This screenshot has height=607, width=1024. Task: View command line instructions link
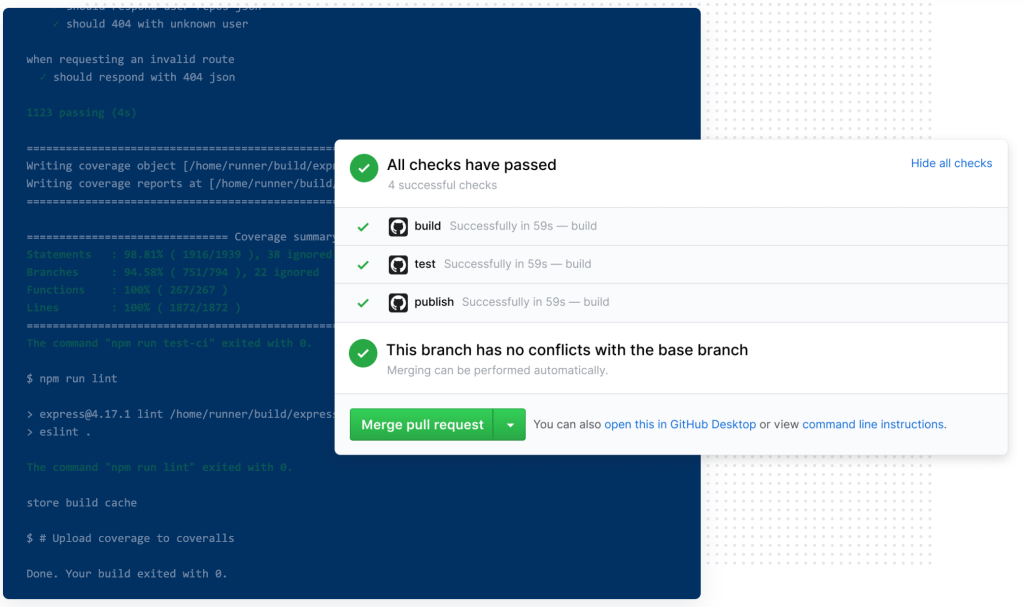click(873, 425)
